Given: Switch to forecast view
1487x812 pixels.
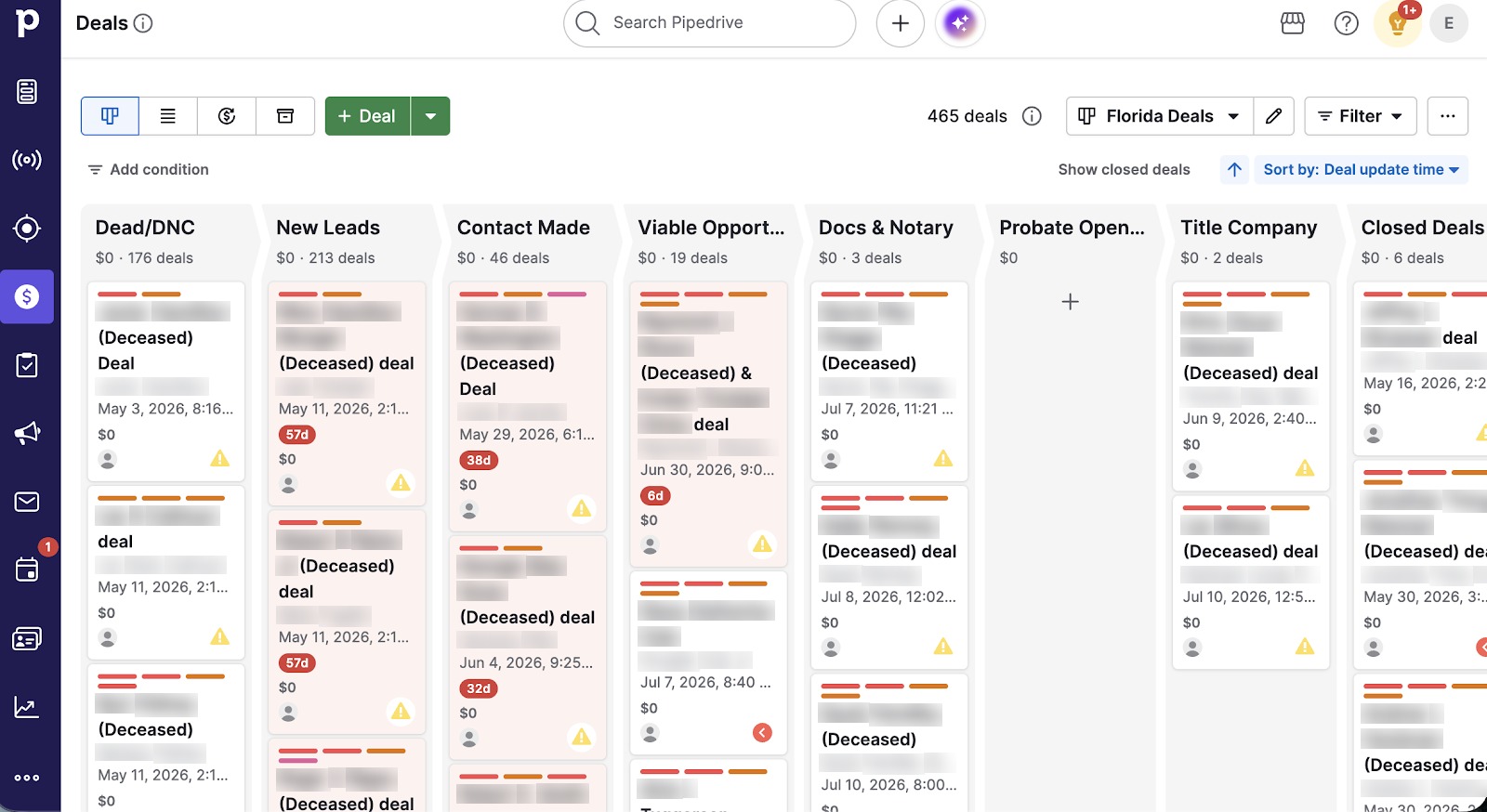Looking at the screenshot, I should point(227,116).
